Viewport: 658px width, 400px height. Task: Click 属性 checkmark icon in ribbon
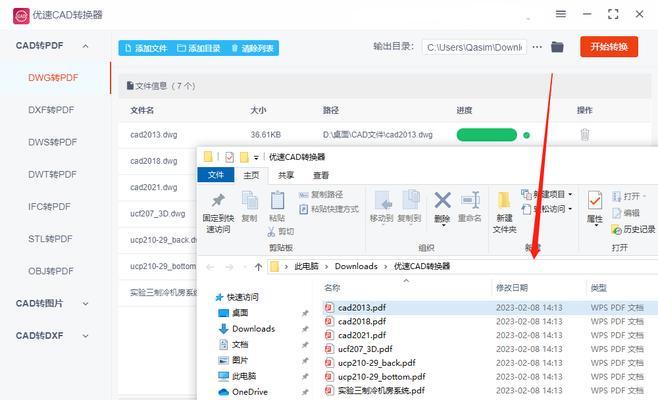(x=595, y=200)
